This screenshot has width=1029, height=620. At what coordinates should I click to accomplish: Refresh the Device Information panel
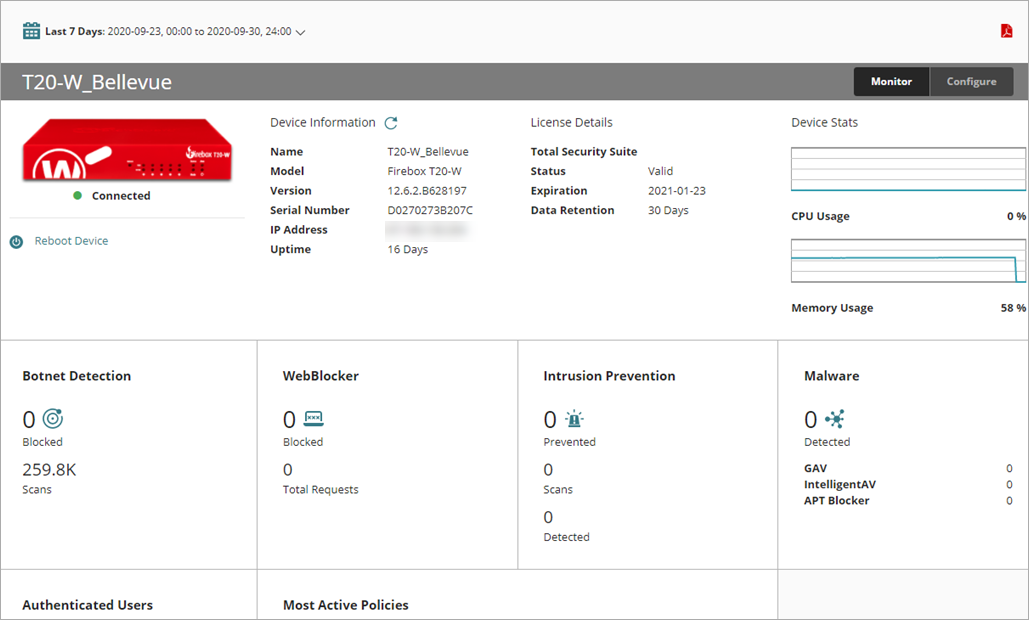click(x=391, y=122)
